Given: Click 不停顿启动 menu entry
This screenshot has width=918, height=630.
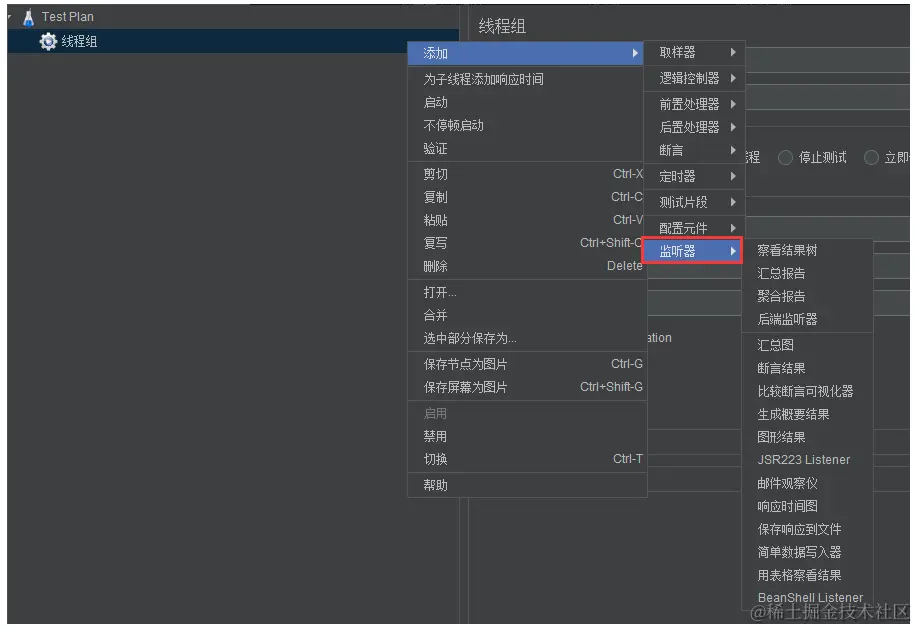Looking at the screenshot, I should tap(526, 125).
